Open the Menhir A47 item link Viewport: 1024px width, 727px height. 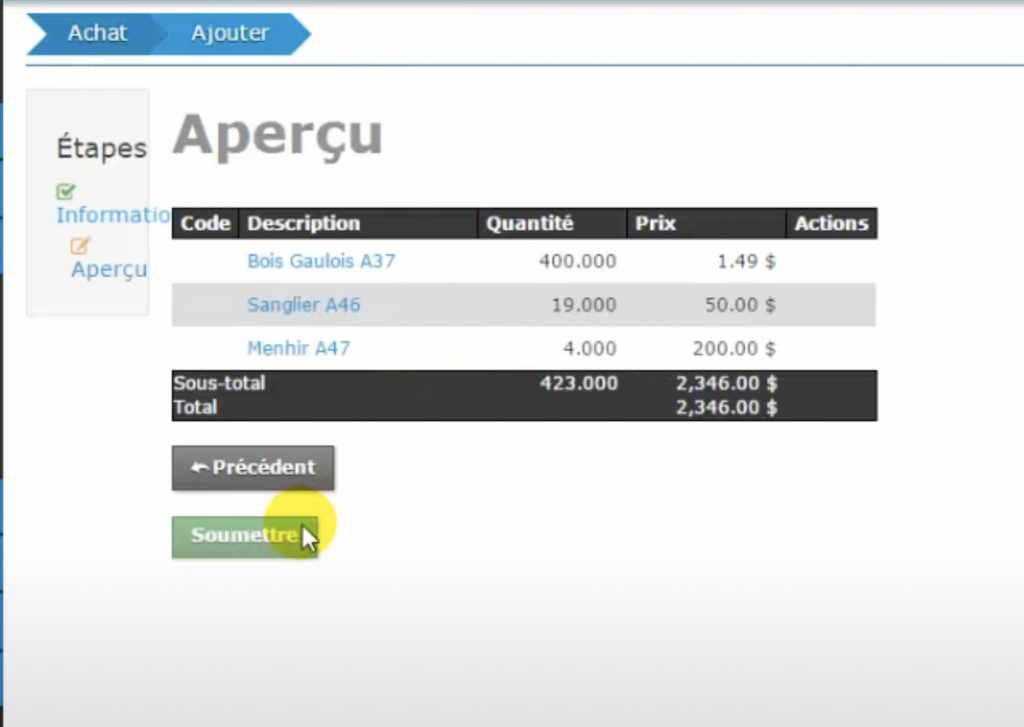click(x=298, y=349)
